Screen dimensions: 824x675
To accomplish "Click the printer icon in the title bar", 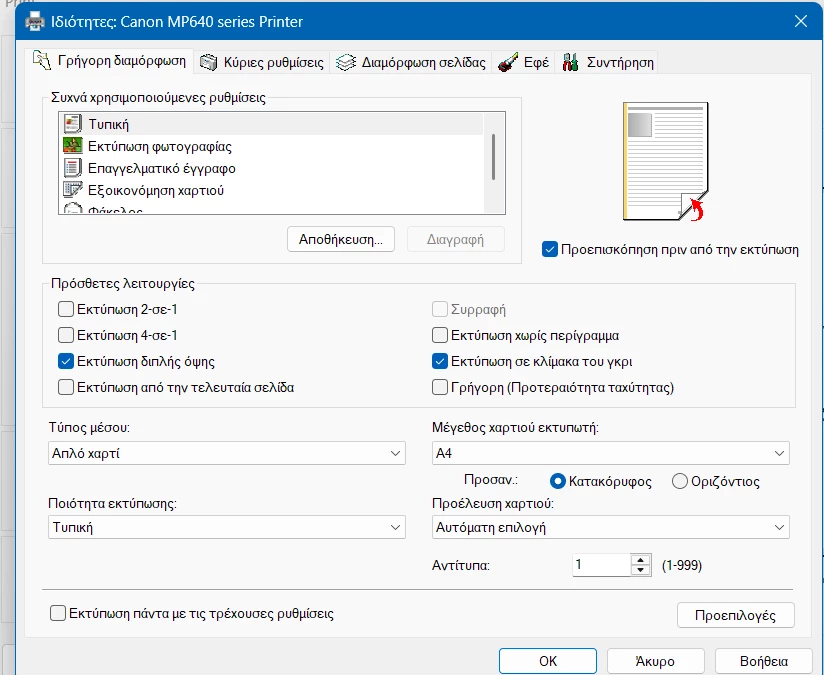I will pyautogui.click(x=35, y=22).
